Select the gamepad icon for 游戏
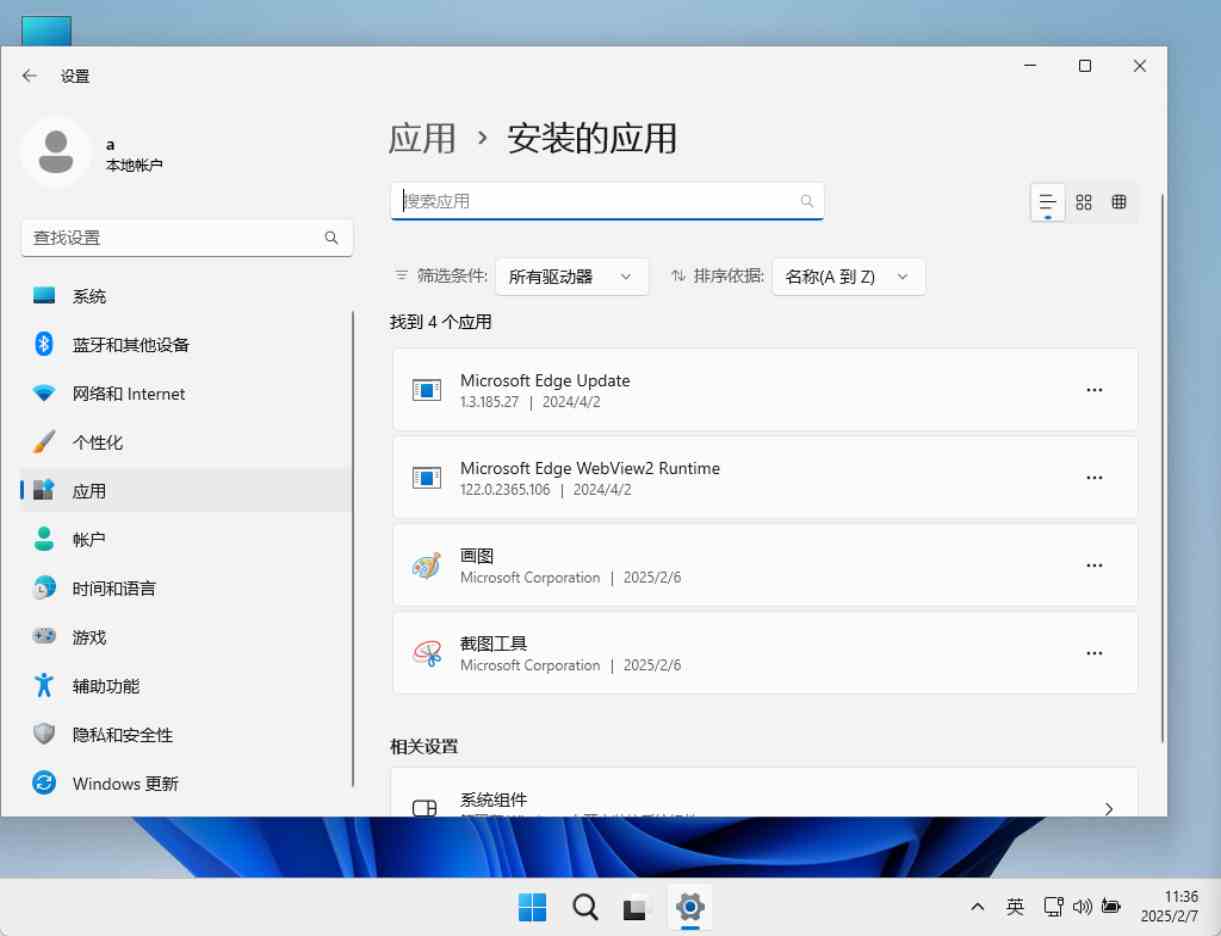1221x936 pixels. pos(44,637)
